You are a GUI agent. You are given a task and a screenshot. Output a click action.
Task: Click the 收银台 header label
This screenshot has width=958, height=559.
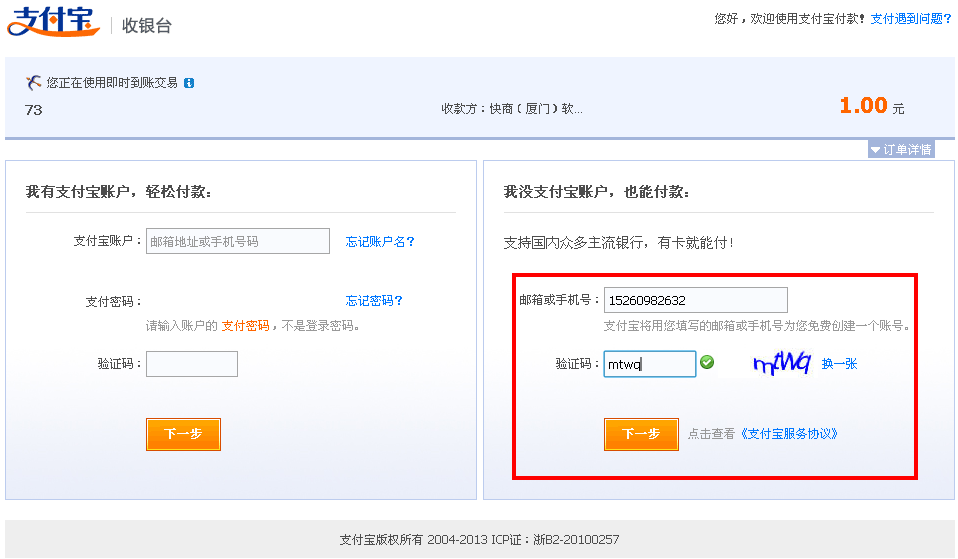(x=147, y=26)
